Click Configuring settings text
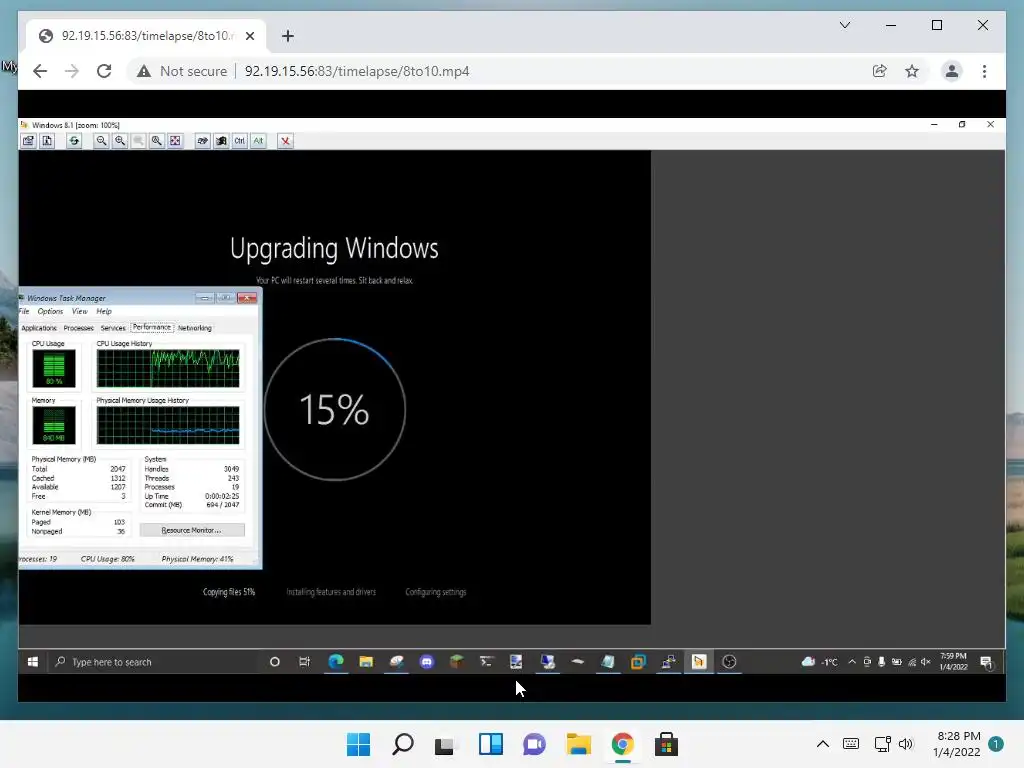Screen dimensions: 1024x768 coord(436,592)
